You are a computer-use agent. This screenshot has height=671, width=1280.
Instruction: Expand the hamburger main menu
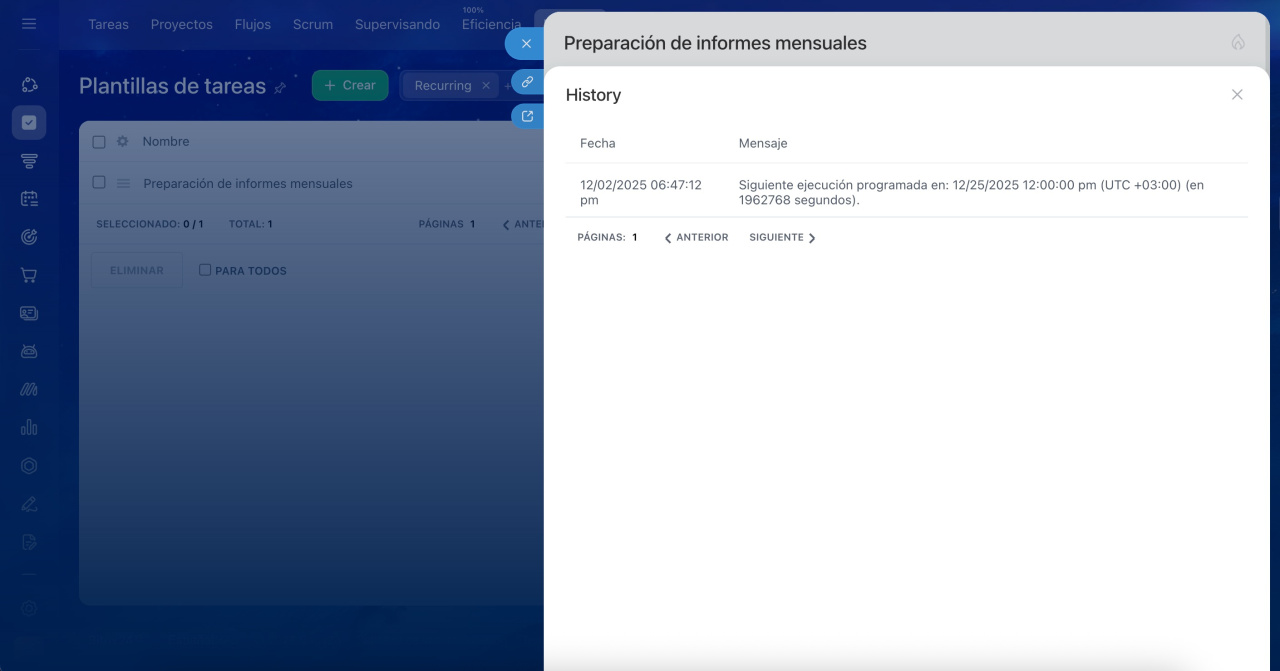[29, 24]
